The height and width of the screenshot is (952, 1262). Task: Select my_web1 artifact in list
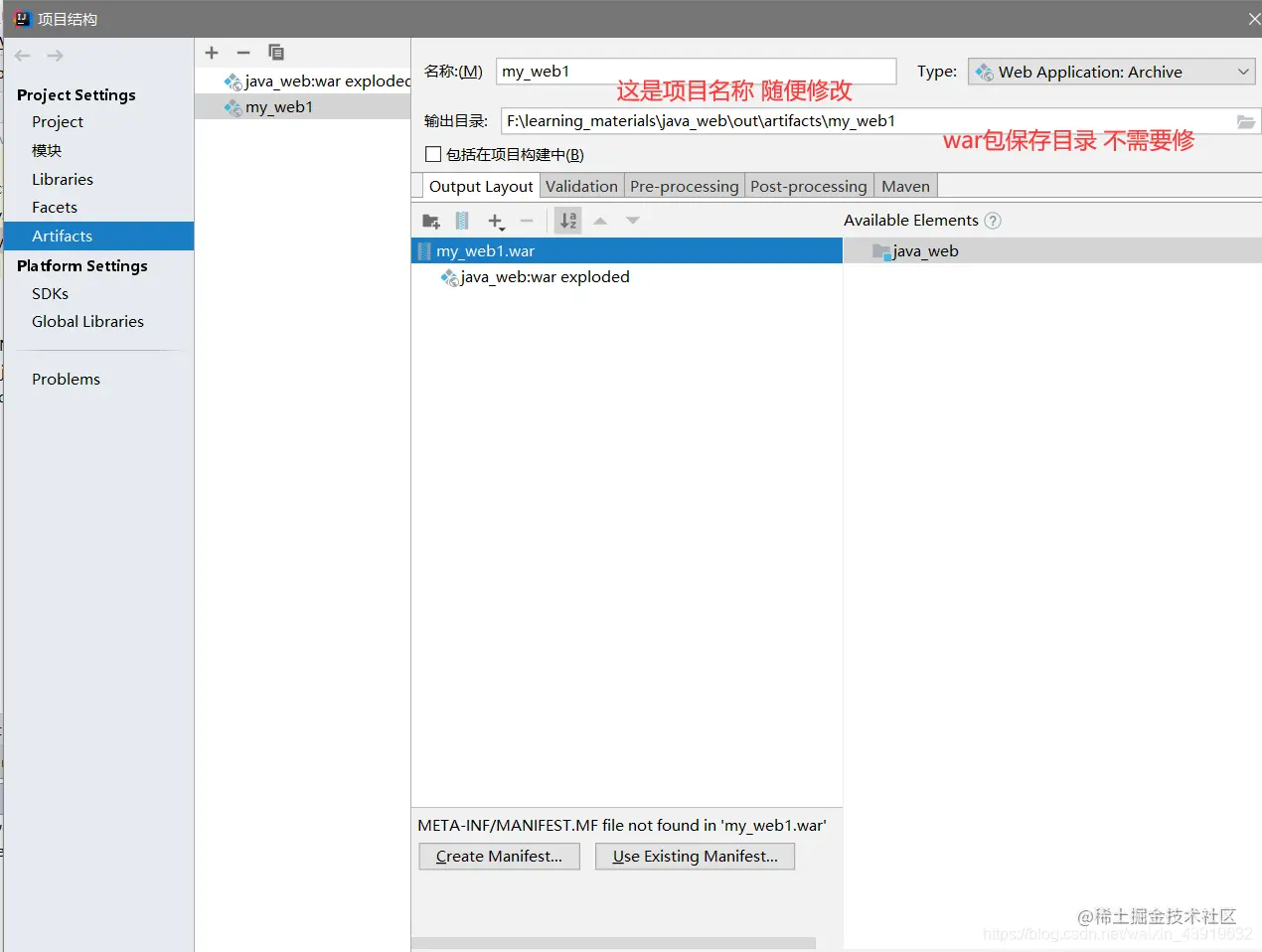[303, 107]
